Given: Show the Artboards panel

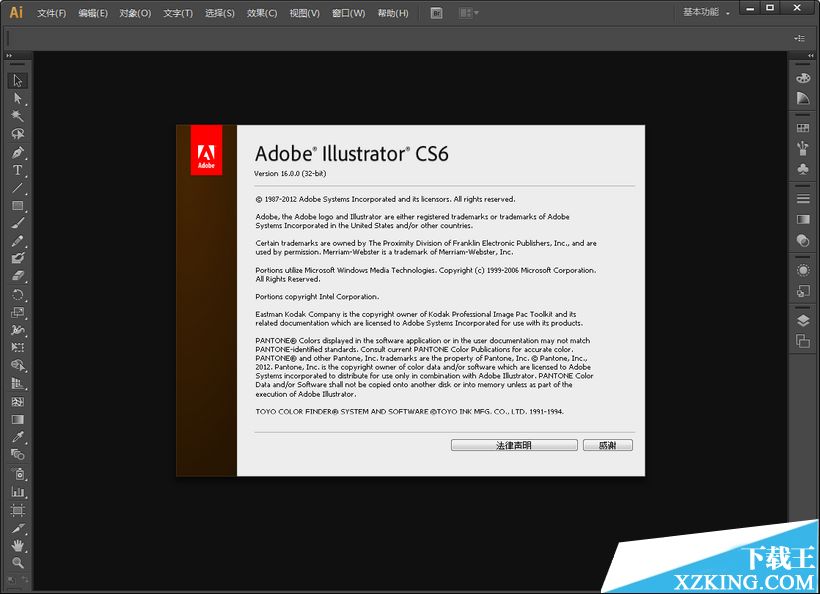Looking at the screenshot, I should [803, 341].
